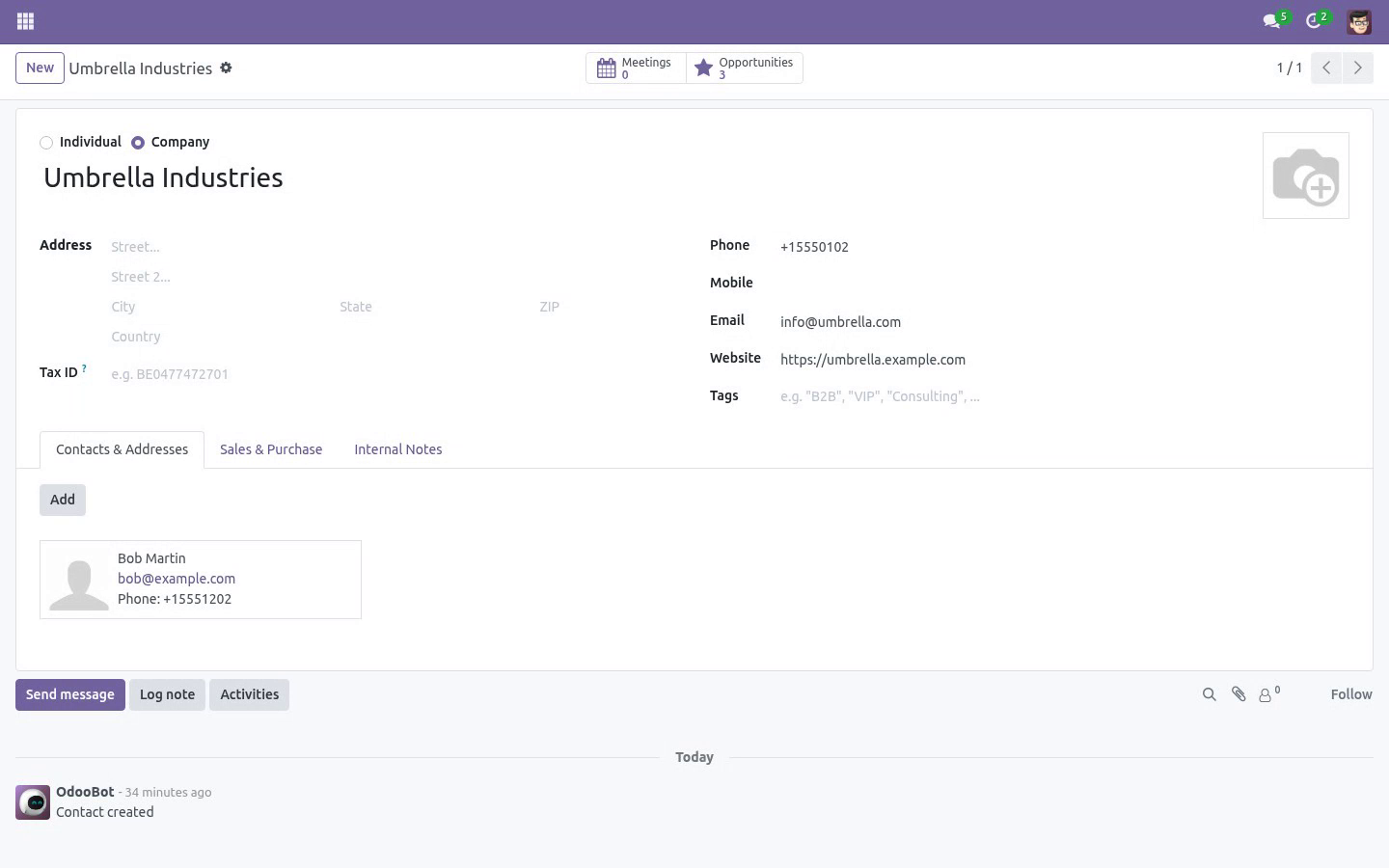Click the City input field
This screenshot has height=868, width=1389.
coord(220,307)
